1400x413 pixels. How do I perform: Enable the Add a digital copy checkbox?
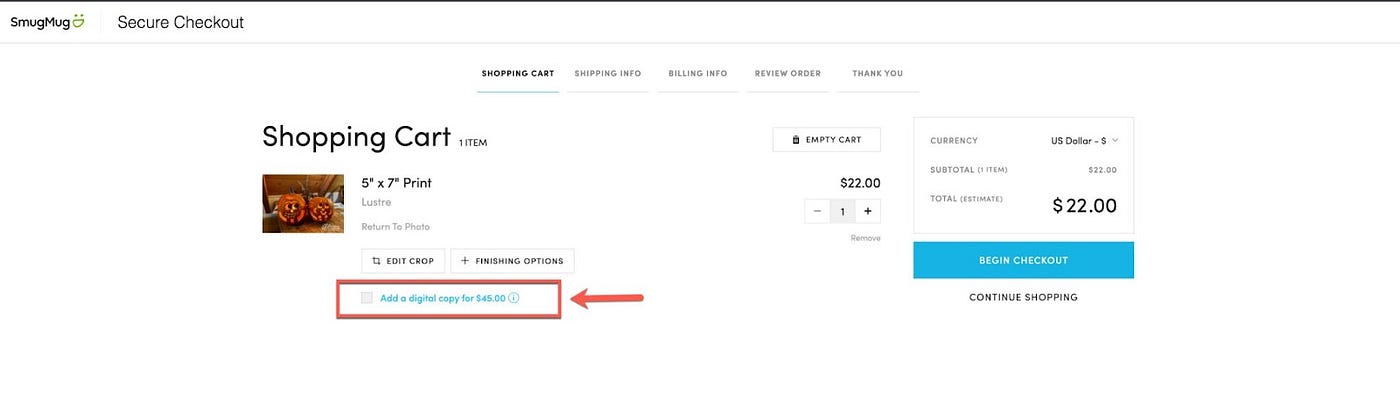pos(367,298)
